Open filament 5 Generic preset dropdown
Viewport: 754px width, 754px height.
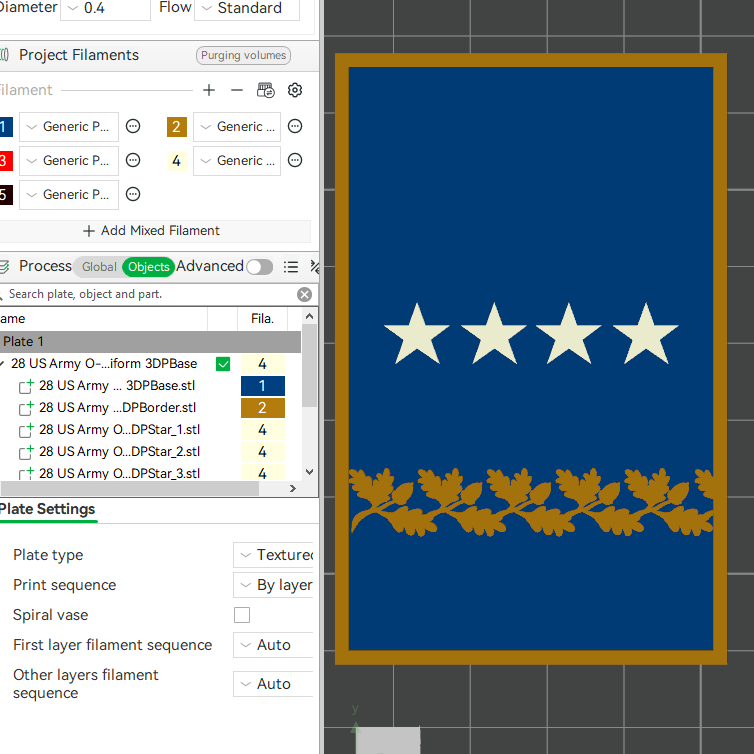tap(69, 195)
